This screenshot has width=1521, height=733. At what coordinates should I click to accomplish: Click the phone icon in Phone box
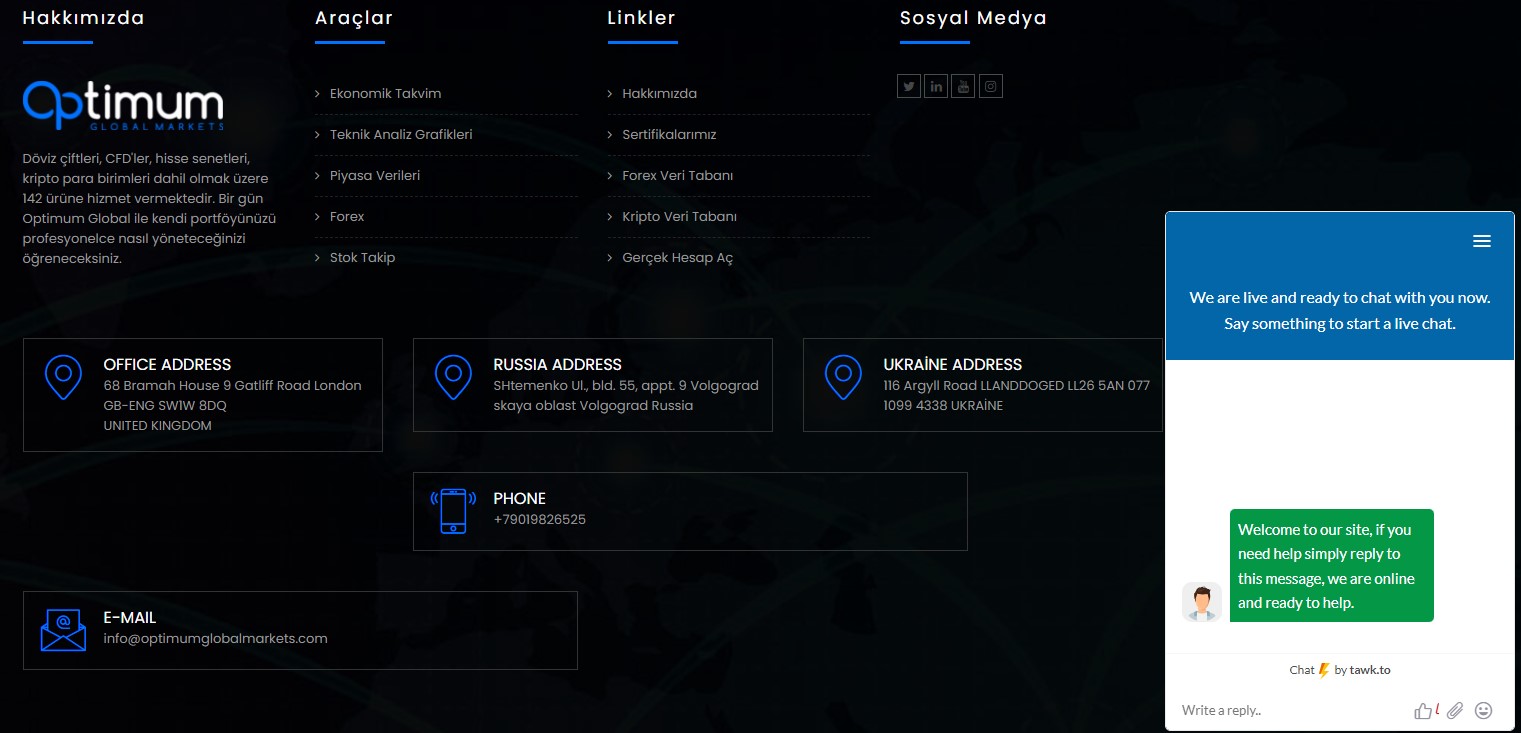(x=453, y=511)
